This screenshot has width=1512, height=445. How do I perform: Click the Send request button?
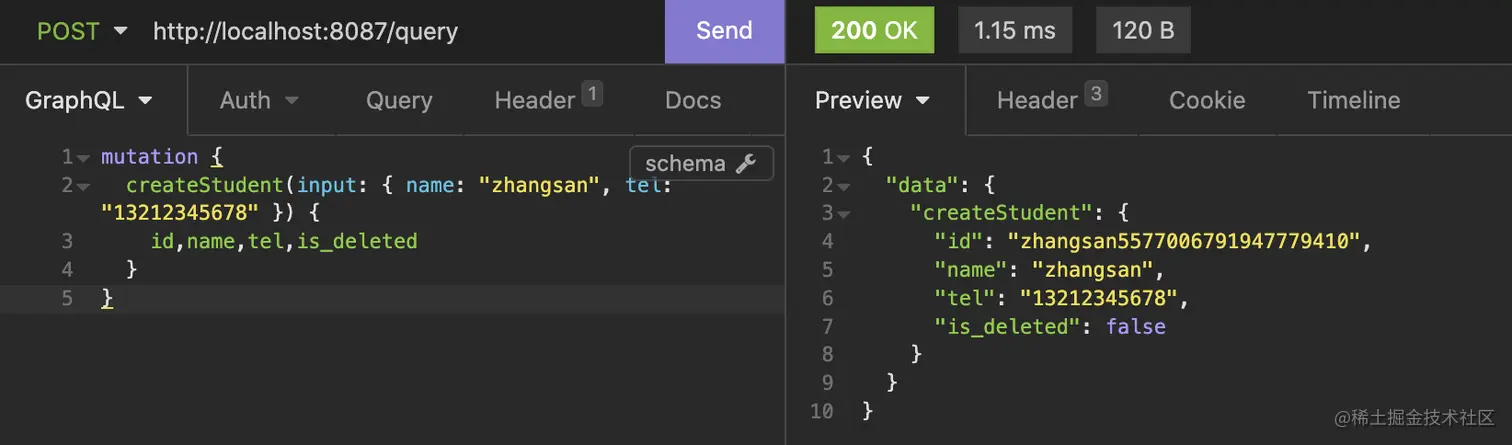click(x=724, y=31)
